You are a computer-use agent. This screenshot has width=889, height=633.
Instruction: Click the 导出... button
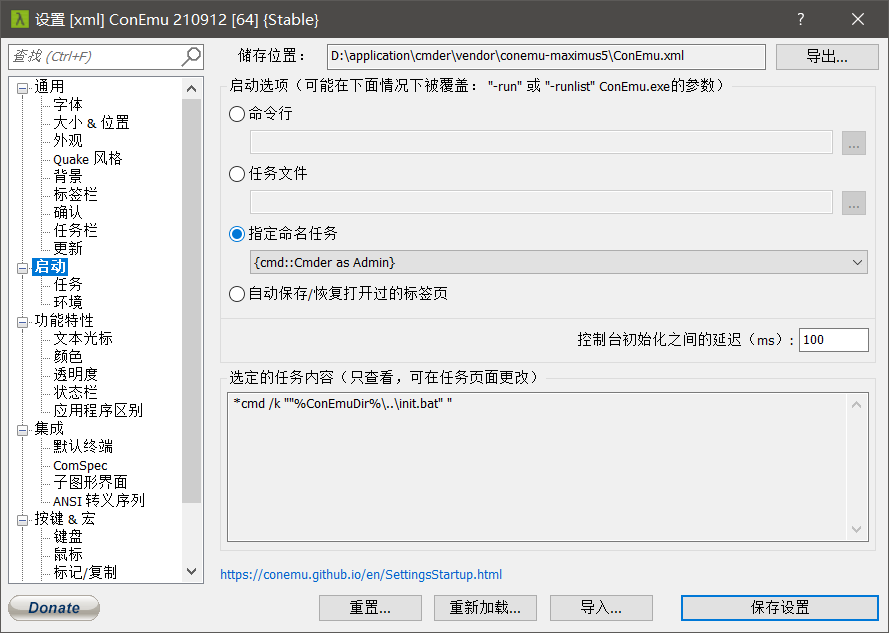[827, 57]
